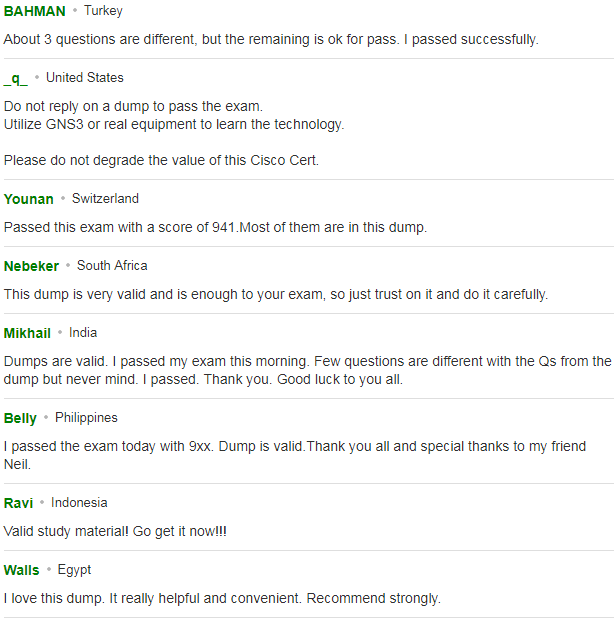Click the Turkey country label

click(x=103, y=11)
